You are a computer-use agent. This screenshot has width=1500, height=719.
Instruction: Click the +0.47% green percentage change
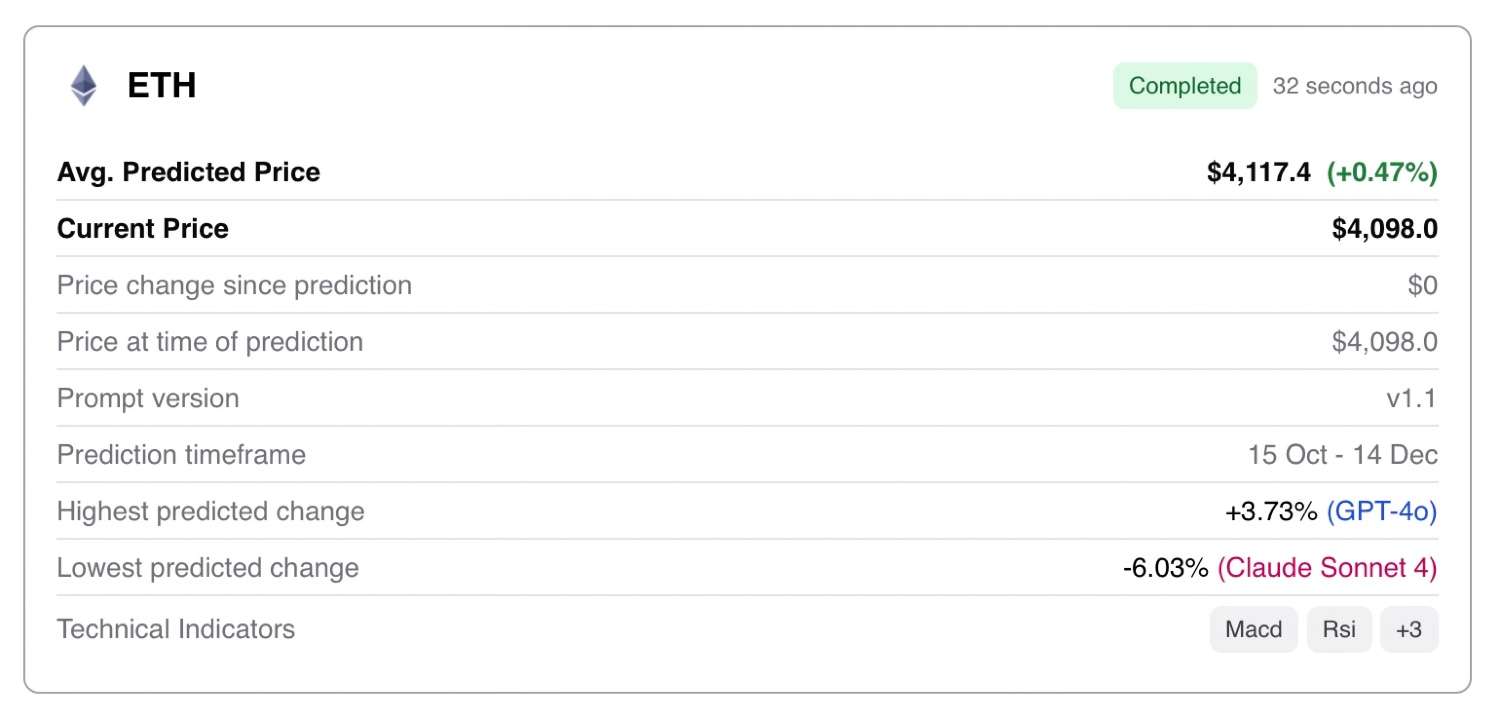point(1381,172)
